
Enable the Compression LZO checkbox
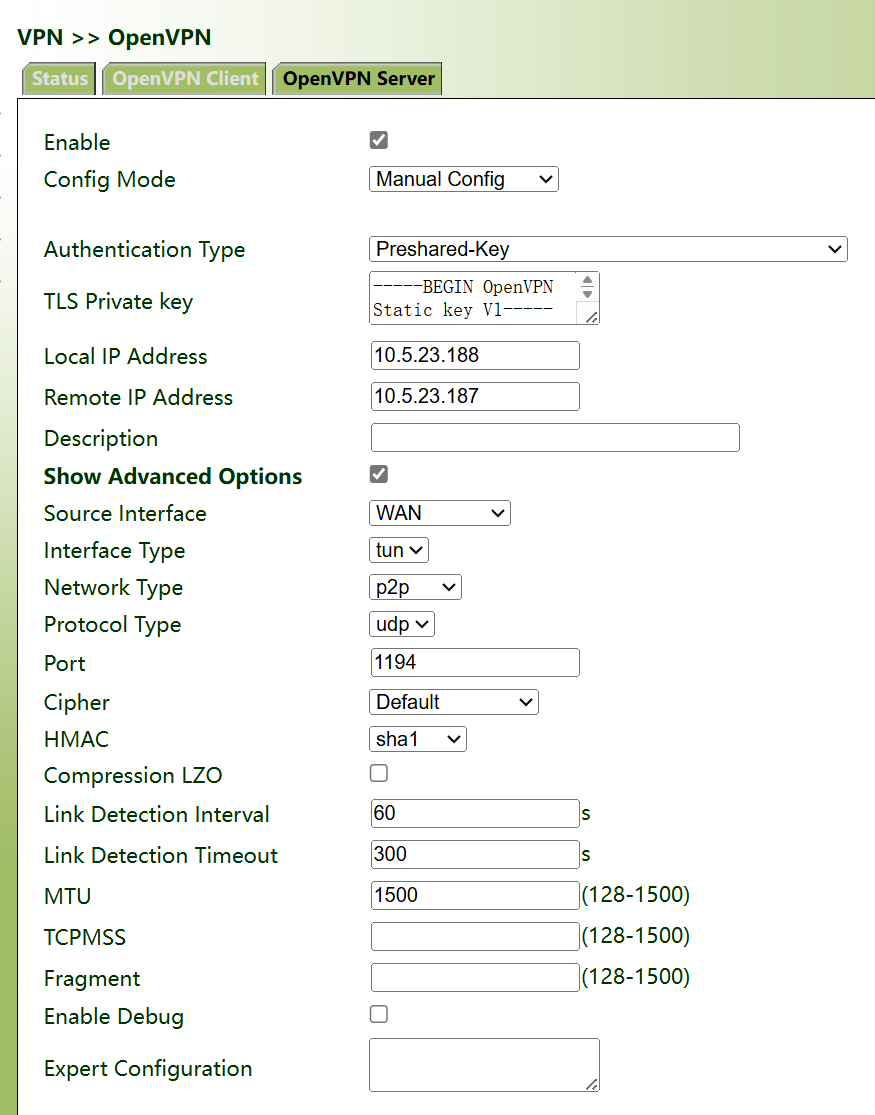[379, 773]
